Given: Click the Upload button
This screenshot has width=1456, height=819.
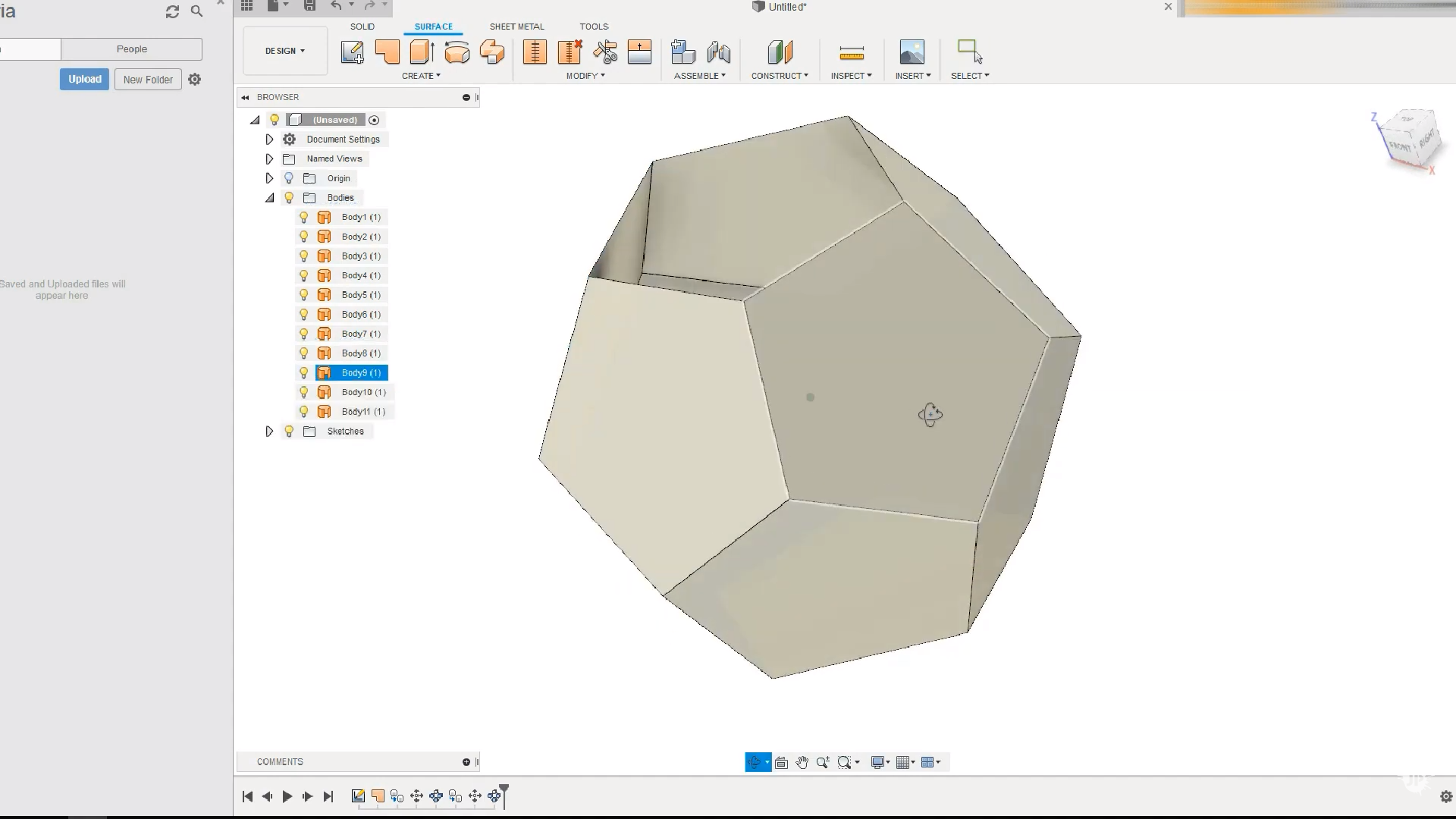Looking at the screenshot, I should [84, 79].
